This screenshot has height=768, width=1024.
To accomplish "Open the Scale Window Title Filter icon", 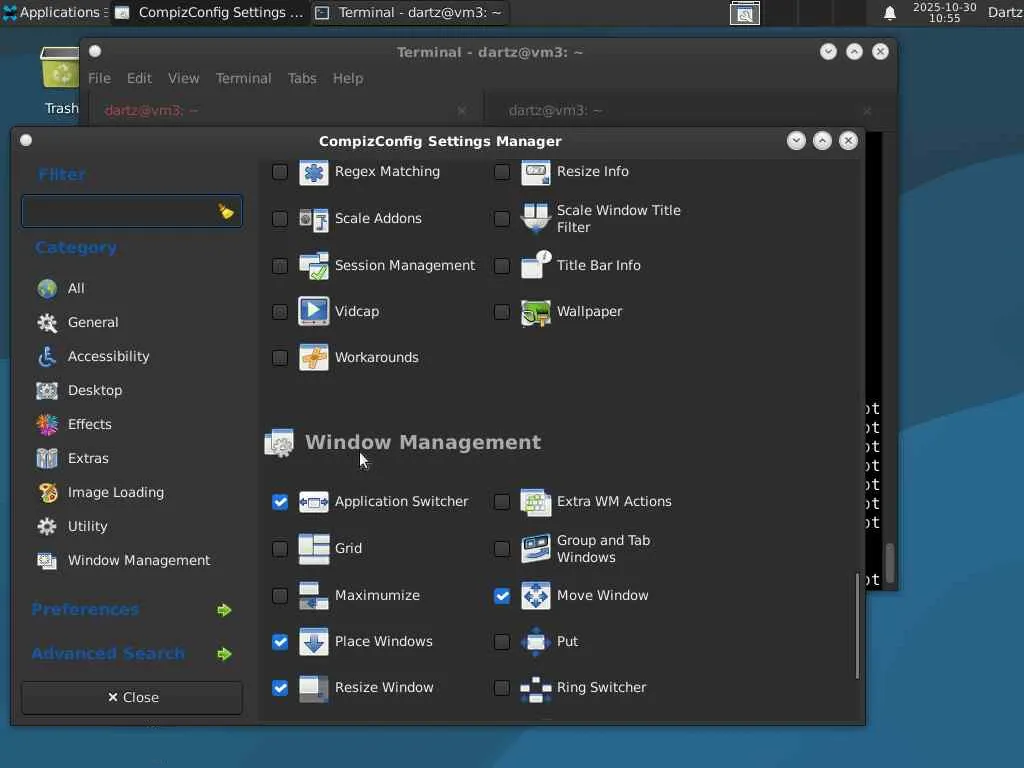I will (536, 219).
